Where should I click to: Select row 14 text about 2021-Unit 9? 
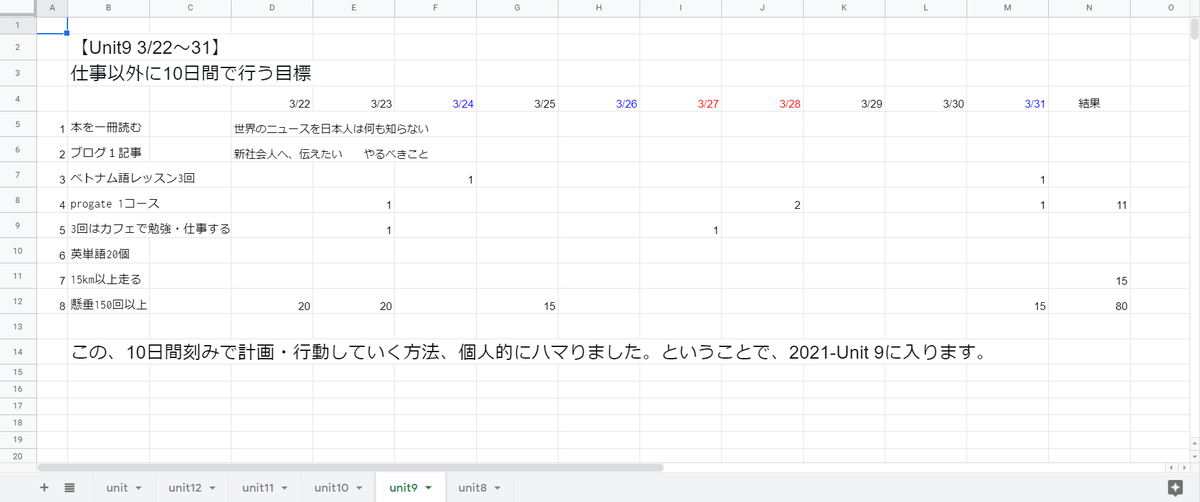click(528, 352)
